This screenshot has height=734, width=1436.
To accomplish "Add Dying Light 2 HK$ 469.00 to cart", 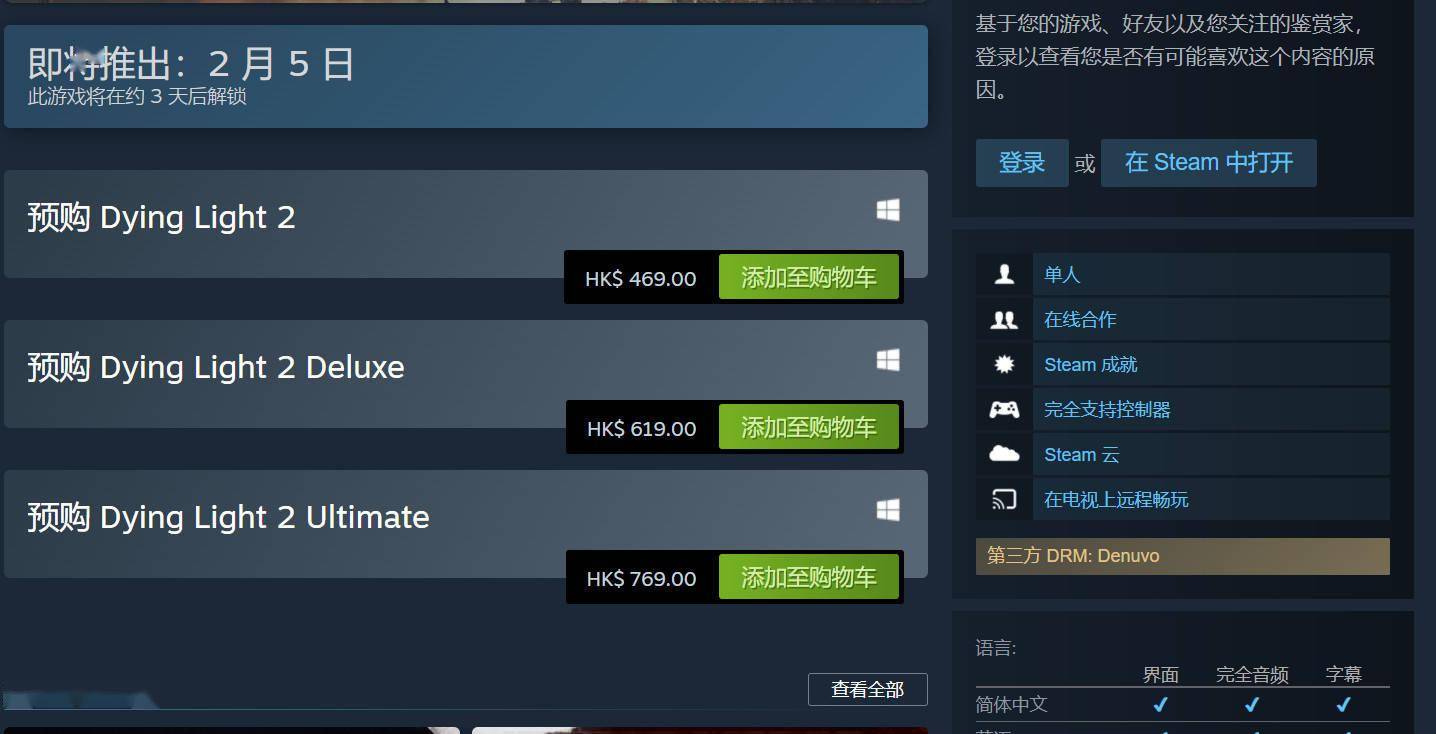I will (808, 278).
